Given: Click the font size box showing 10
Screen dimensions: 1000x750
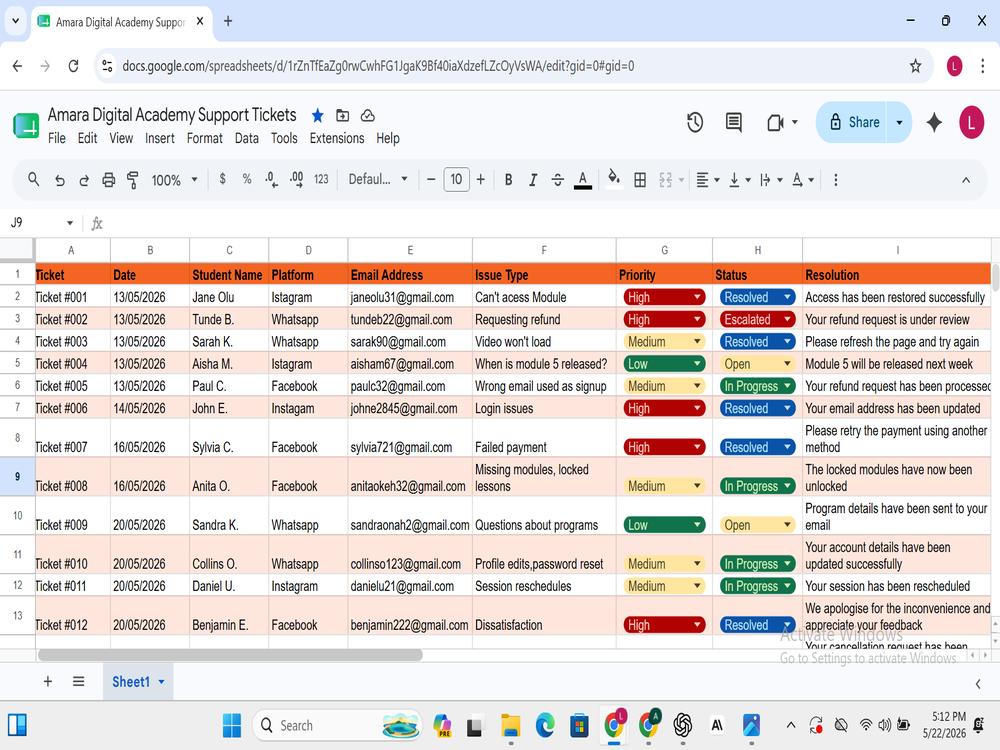Looking at the screenshot, I should [x=456, y=179].
